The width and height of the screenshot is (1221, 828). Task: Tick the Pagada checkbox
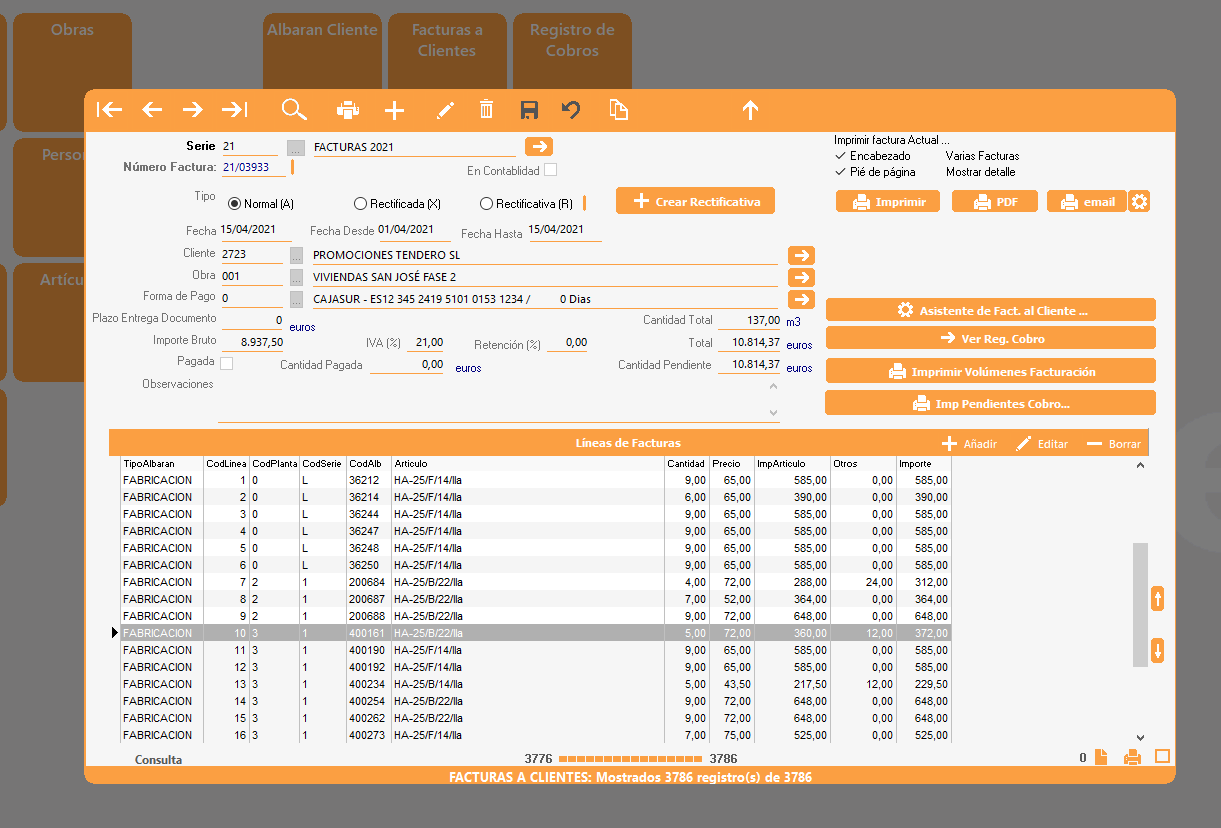(x=226, y=363)
